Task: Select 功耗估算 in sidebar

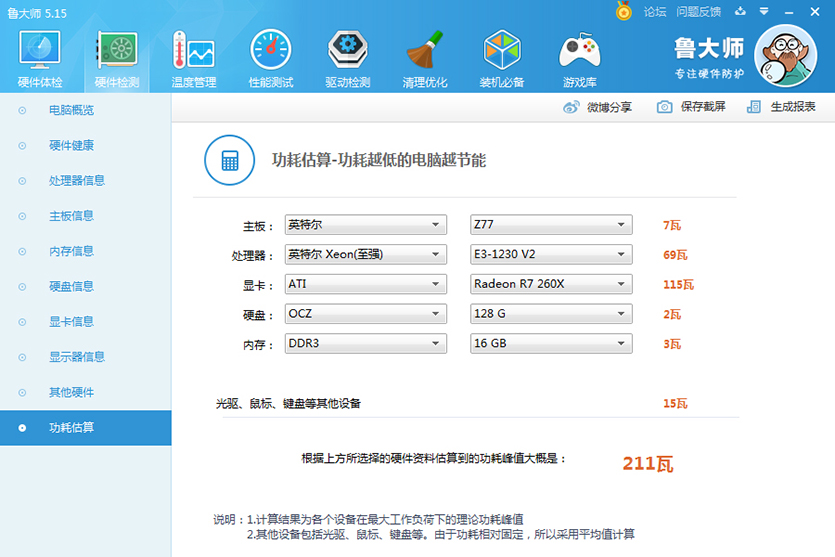Action: pos(85,428)
